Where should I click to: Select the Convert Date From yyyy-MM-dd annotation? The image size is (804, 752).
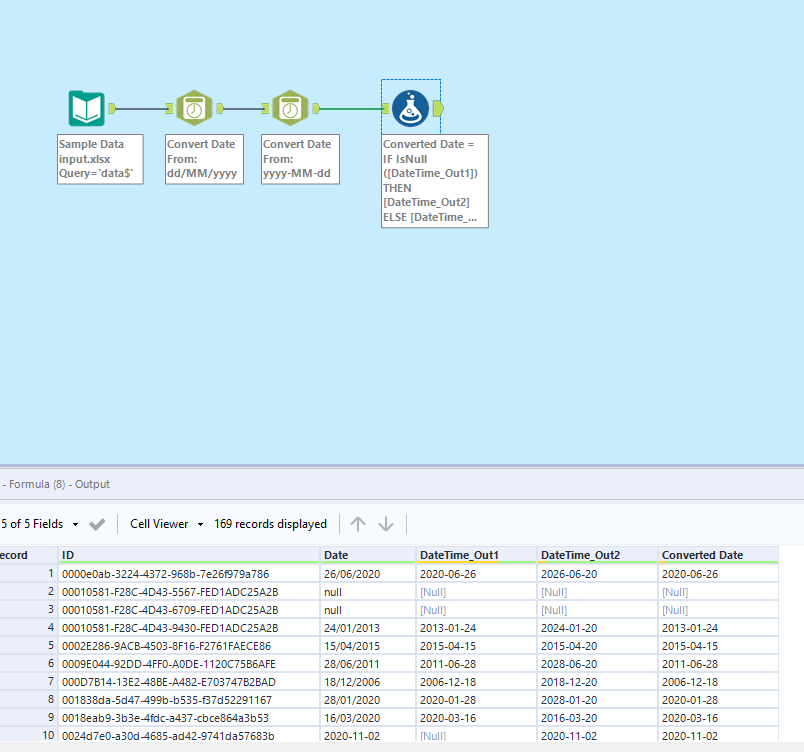(300, 159)
